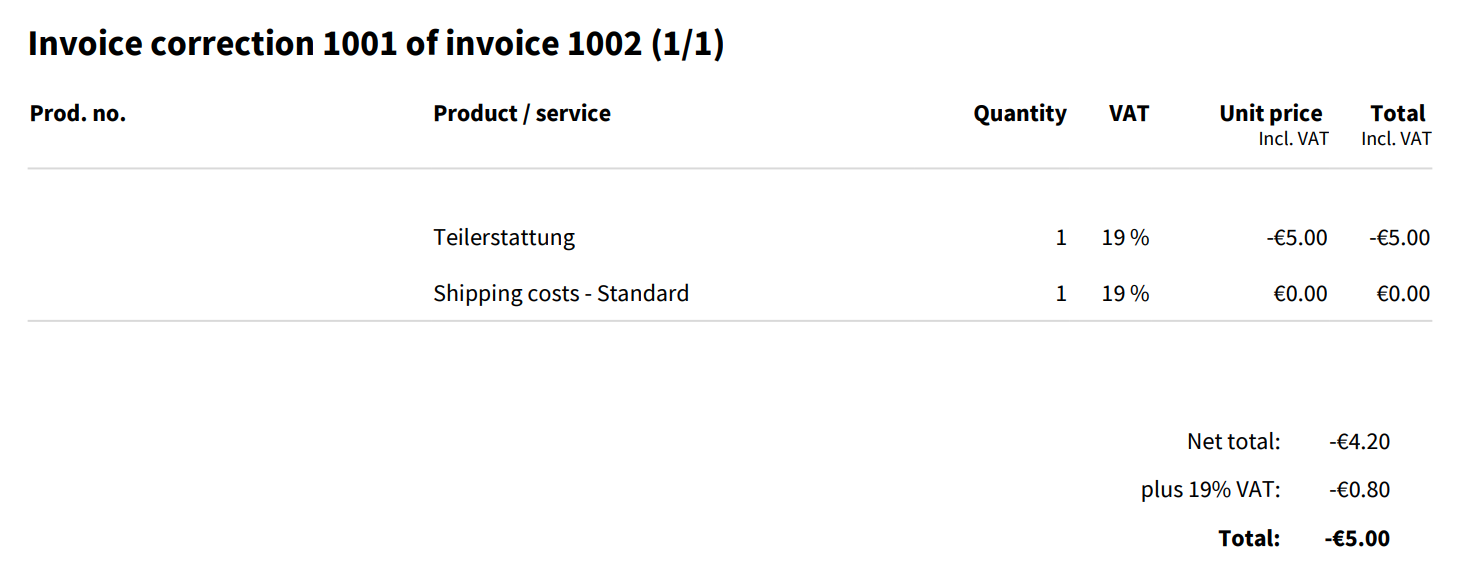Click the "Prod. no." column header
The image size is (1476, 584).
78,114
